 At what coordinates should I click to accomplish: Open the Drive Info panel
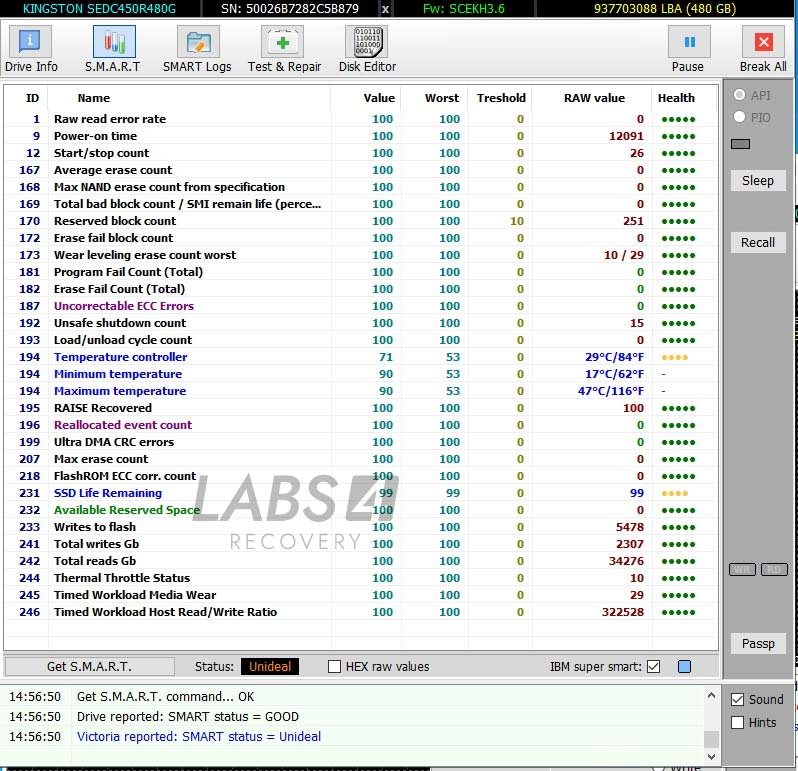(x=31, y=50)
